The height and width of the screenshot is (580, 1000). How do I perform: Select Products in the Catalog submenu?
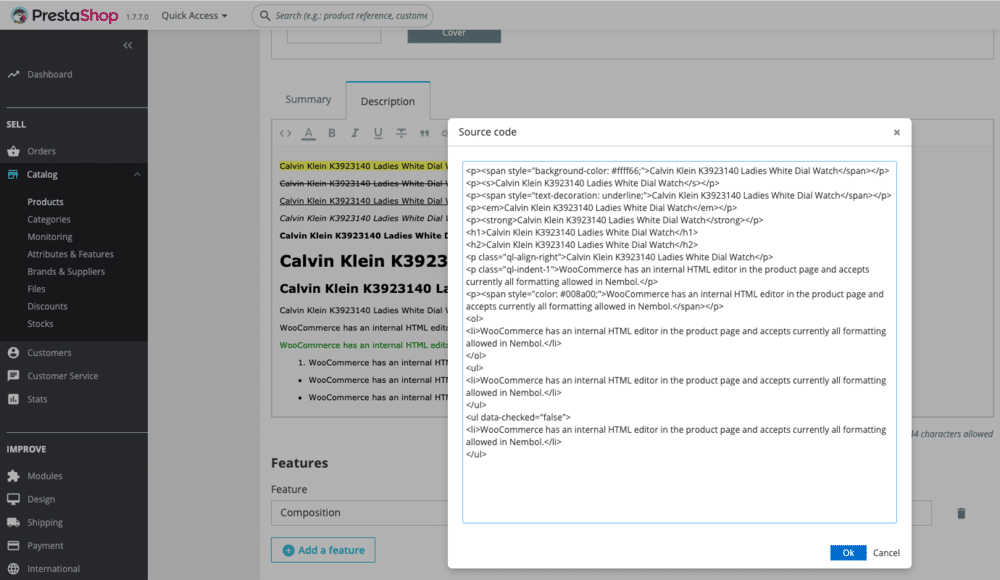[x=45, y=202]
